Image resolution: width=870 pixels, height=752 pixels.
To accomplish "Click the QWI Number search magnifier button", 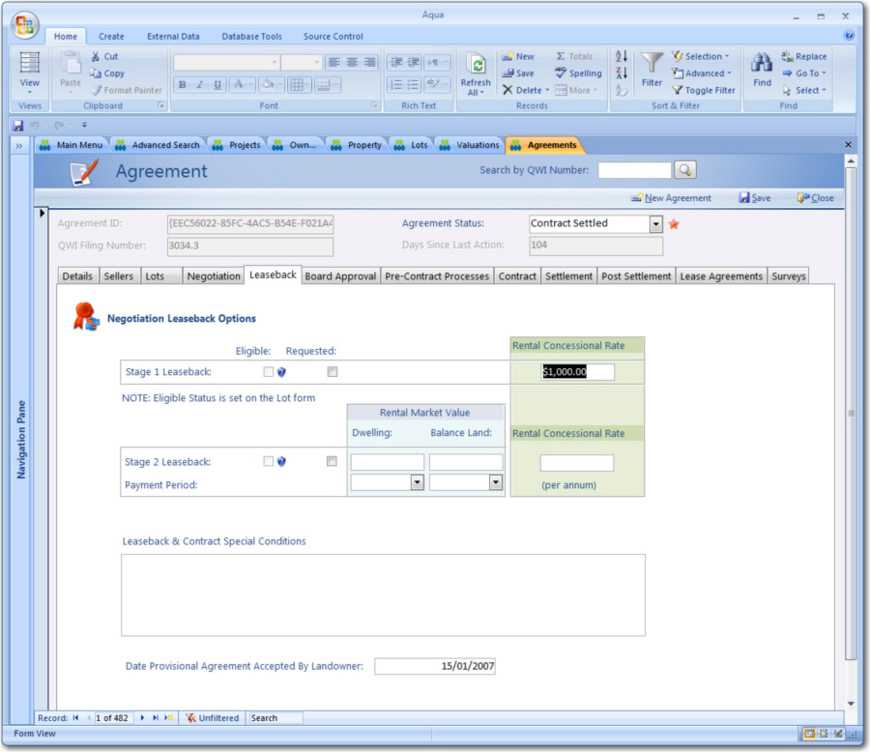I will 685,170.
